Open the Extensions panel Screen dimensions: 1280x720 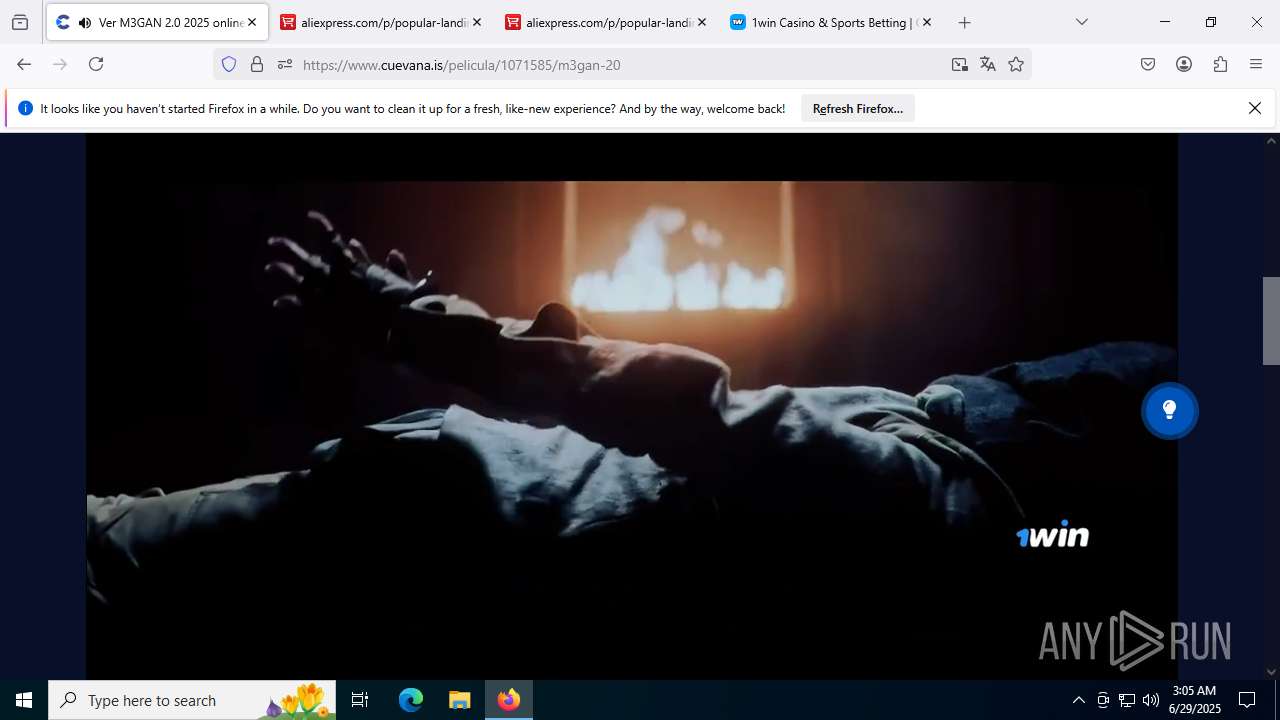point(1220,64)
